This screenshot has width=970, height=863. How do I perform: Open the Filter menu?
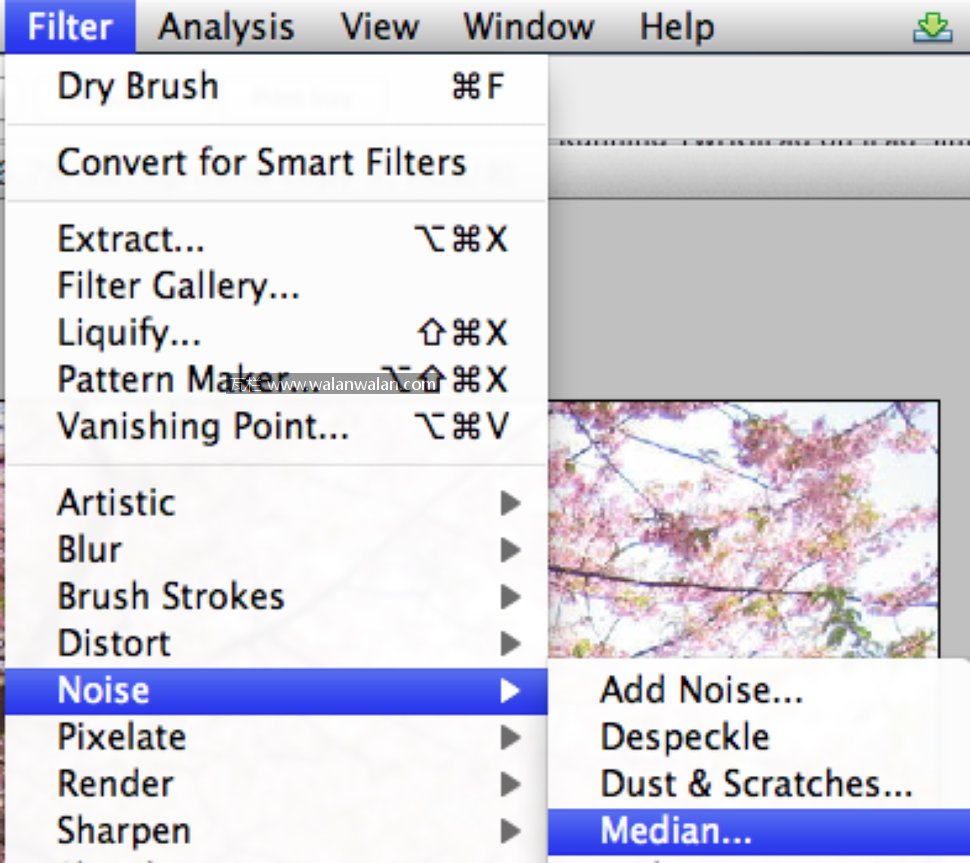click(69, 27)
